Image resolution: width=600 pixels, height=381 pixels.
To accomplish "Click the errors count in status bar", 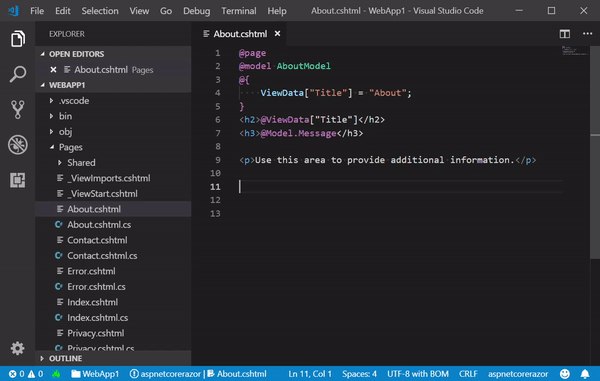I will [x=17, y=374].
